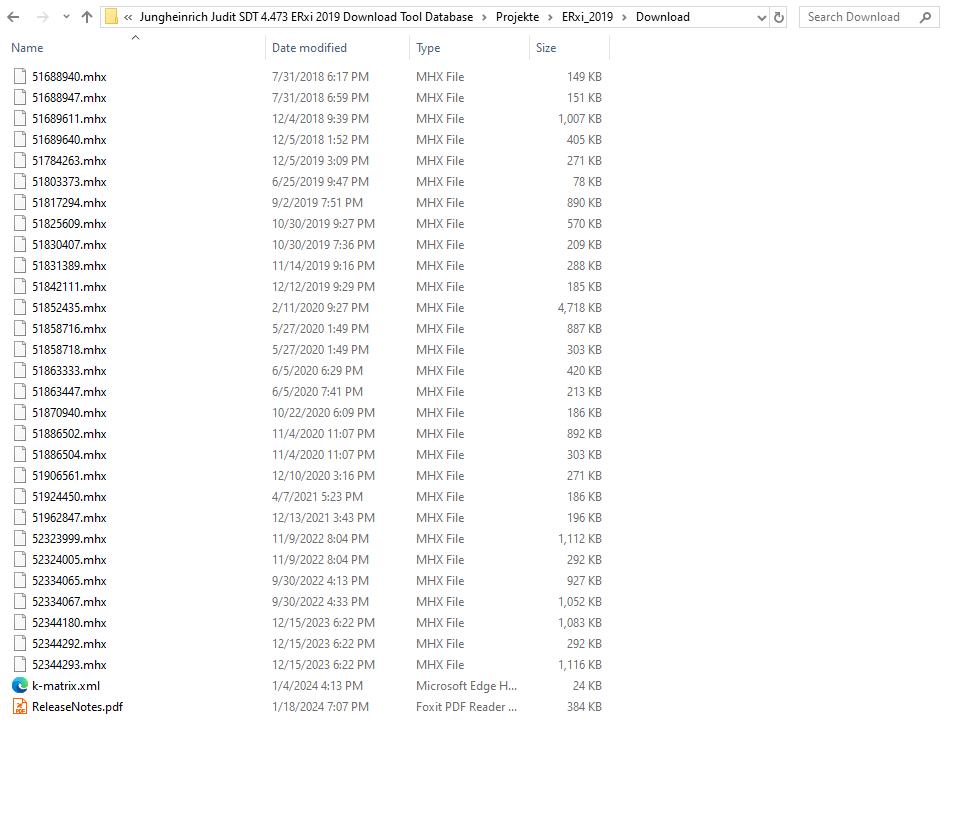Select file icon of 51688940.mhx
Image resolution: width=953 pixels, height=834 pixels.
coord(20,77)
